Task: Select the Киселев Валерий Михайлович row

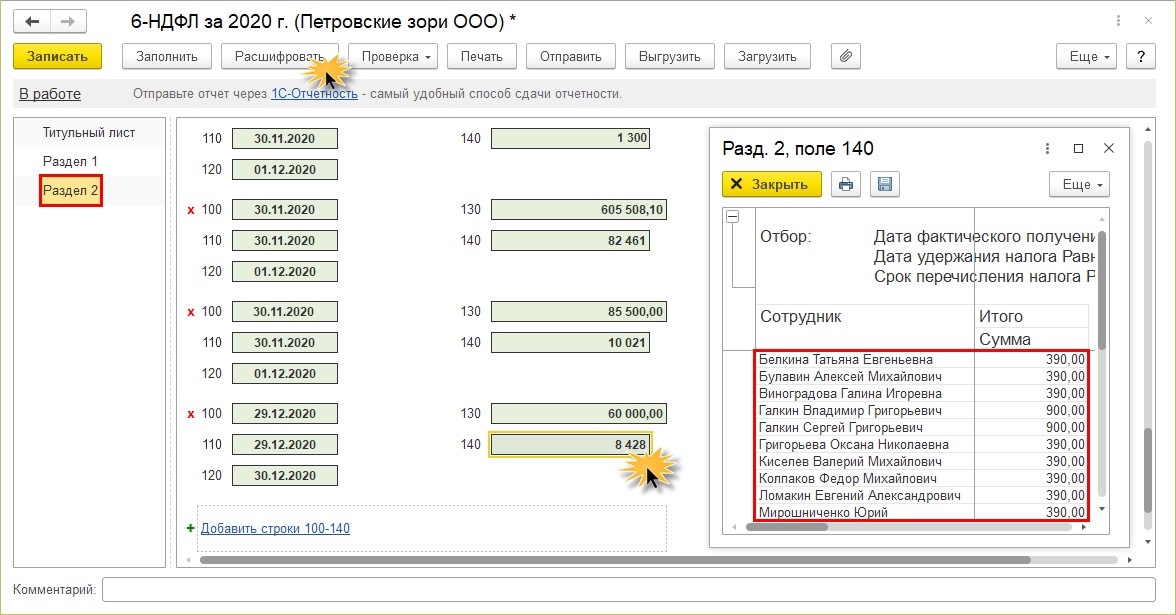Action: point(922,462)
